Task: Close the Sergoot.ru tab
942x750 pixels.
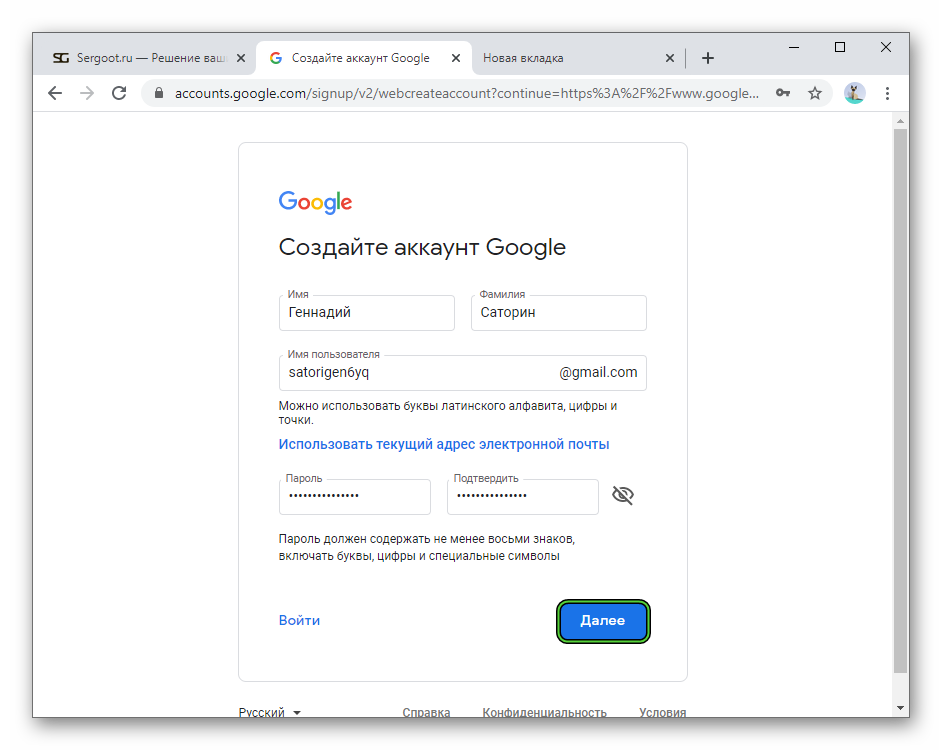Action: 241,58
